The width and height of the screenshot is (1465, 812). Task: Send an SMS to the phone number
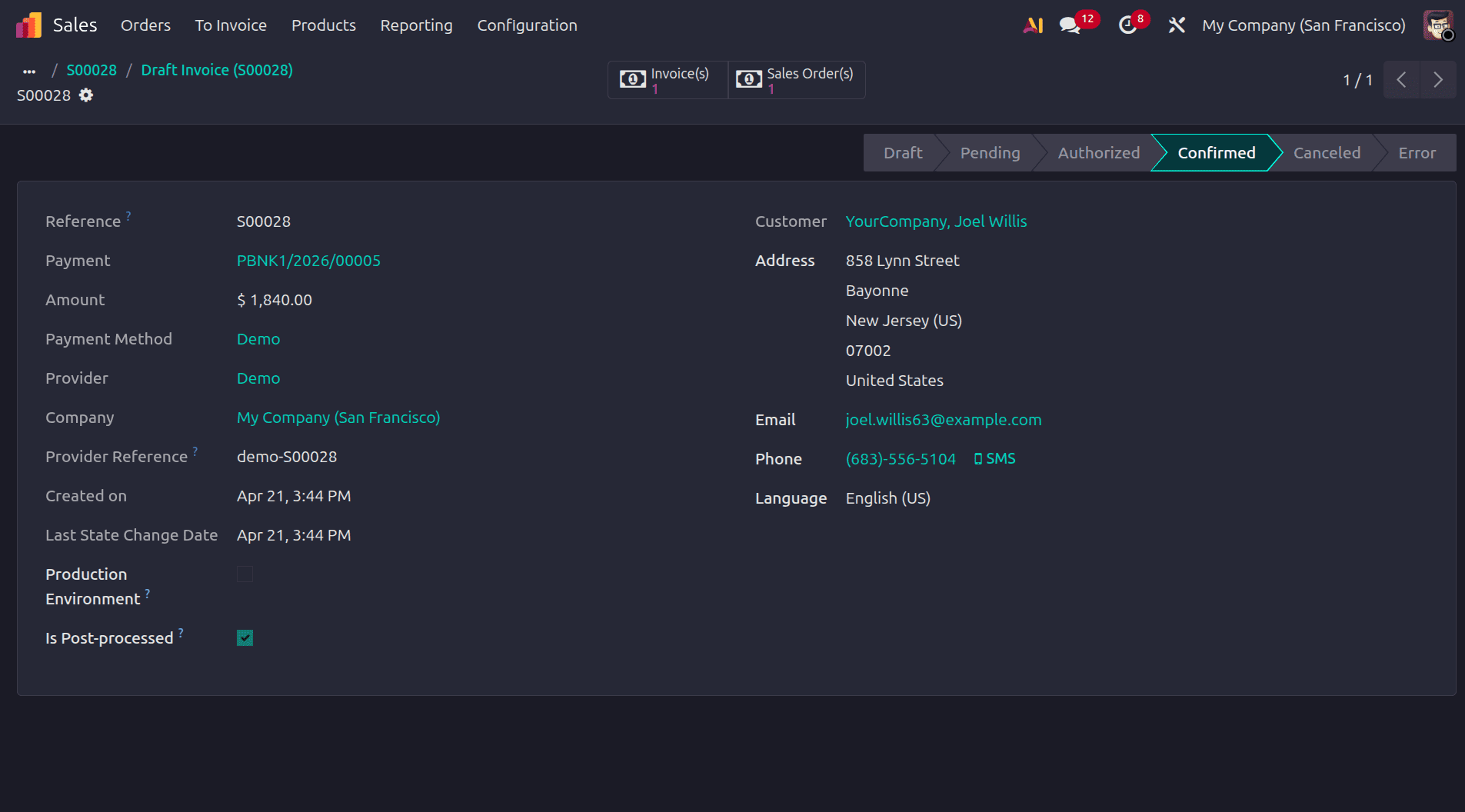pyautogui.click(x=994, y=459)
